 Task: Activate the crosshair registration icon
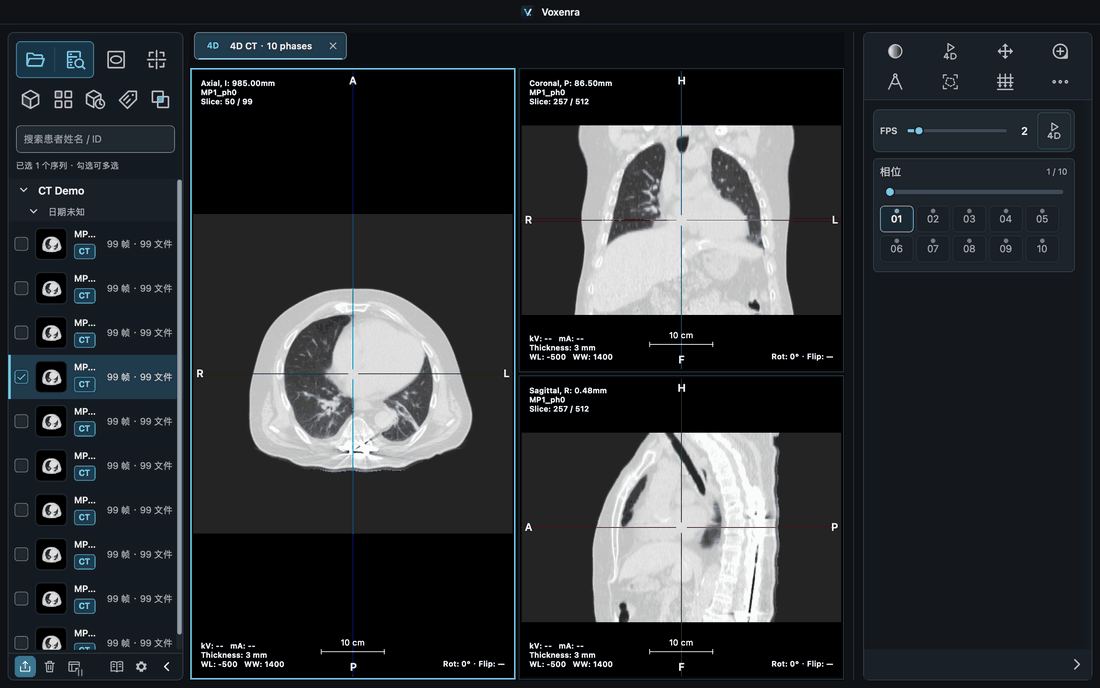point(156,60)
